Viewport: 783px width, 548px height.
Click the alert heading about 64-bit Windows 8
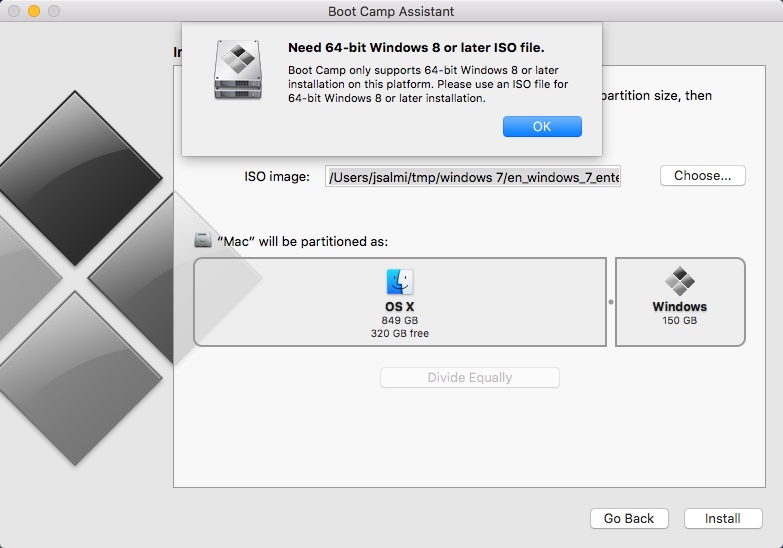416,48
